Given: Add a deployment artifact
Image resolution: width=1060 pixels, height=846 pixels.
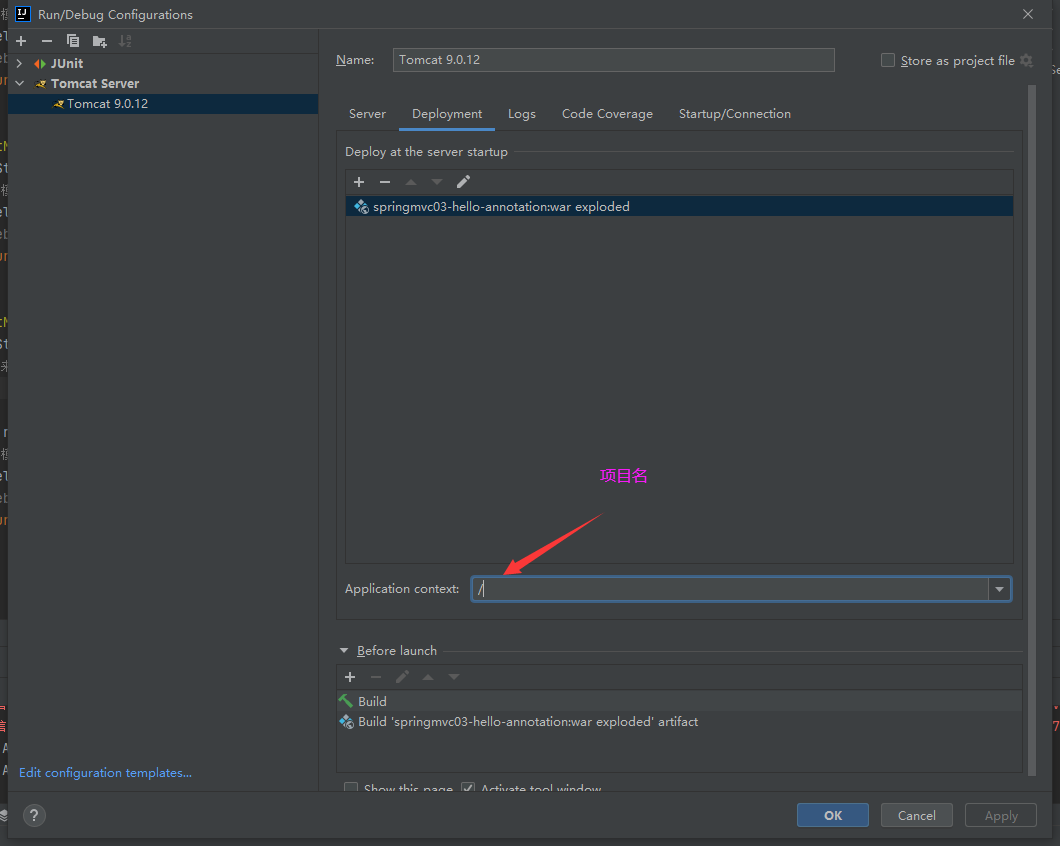Looking at the screenshot, I should tap(359, 182).
